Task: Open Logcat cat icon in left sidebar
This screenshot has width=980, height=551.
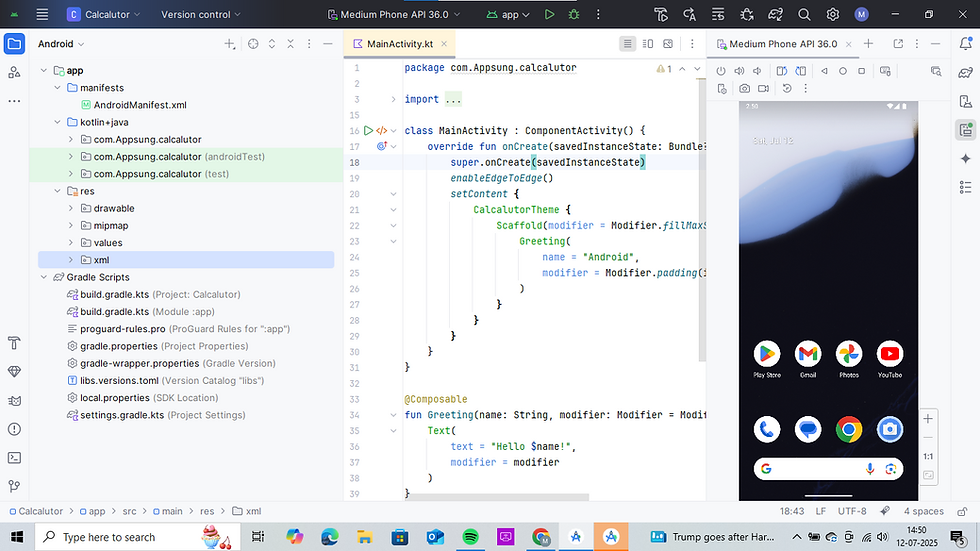Action: coord(14,400)
